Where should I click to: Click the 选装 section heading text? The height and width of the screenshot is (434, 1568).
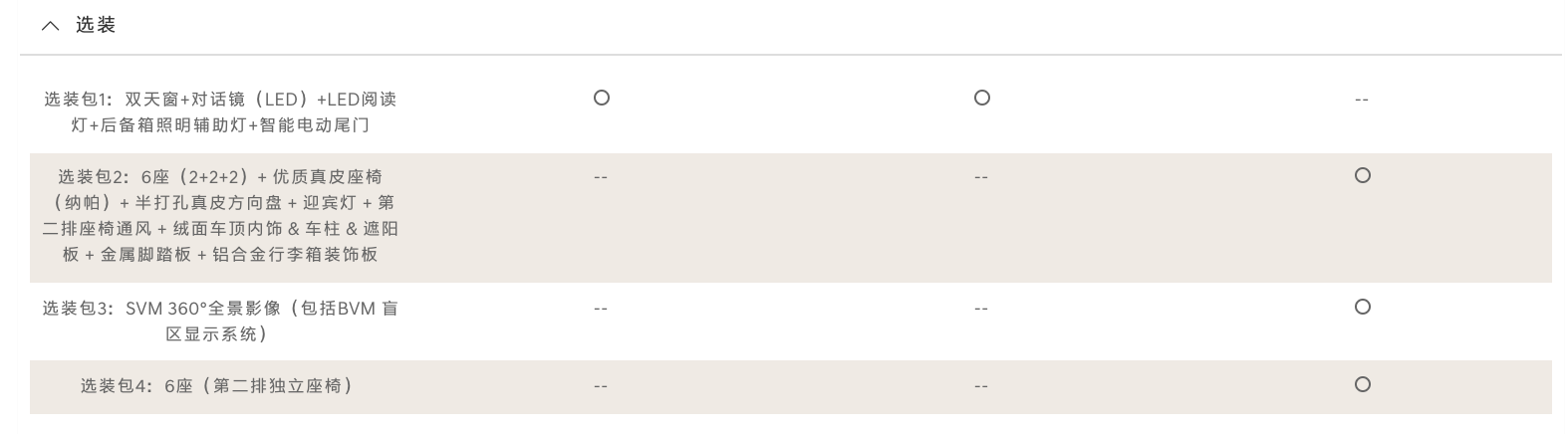tap(96, 26)
